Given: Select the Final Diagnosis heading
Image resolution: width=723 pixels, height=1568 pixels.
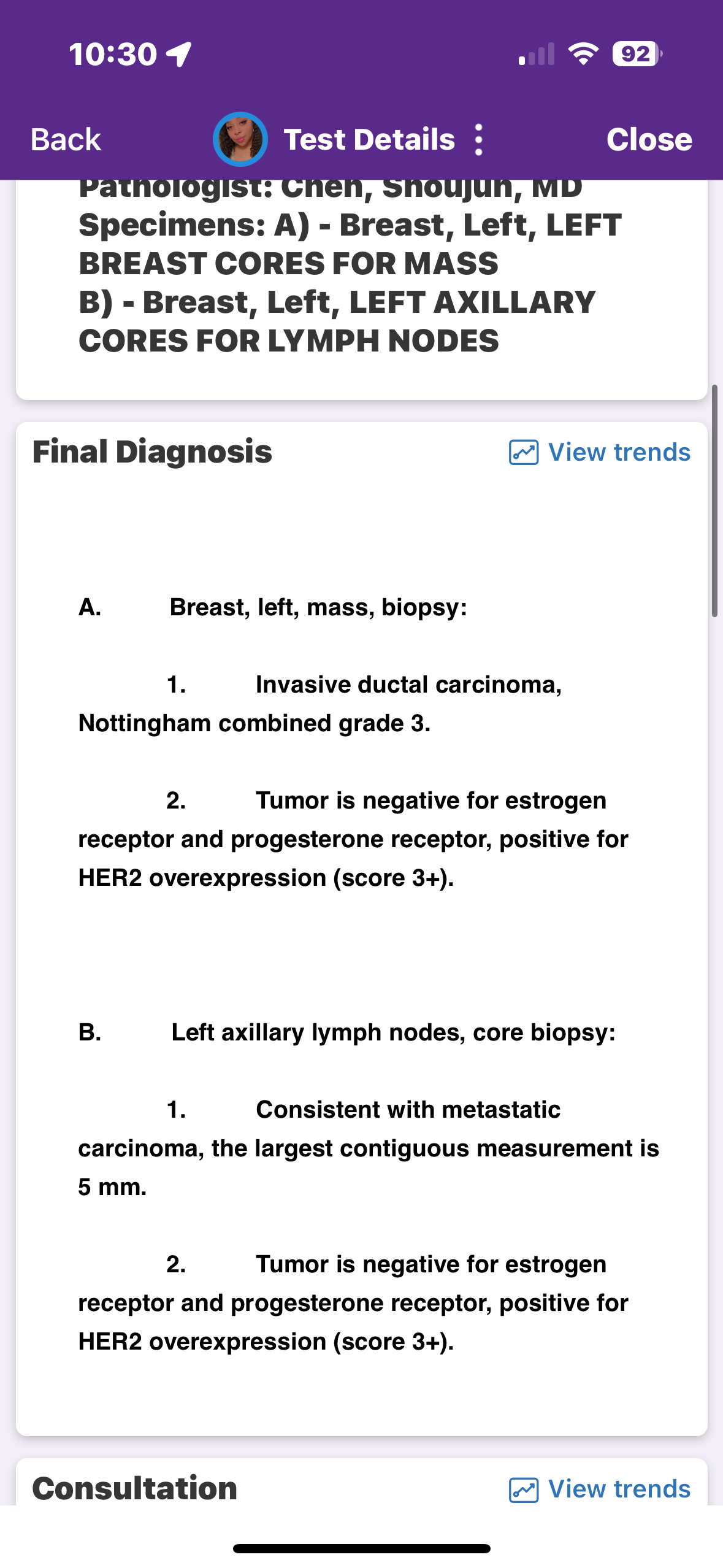Looking at the screenshot, I should (x=152, y=452).
